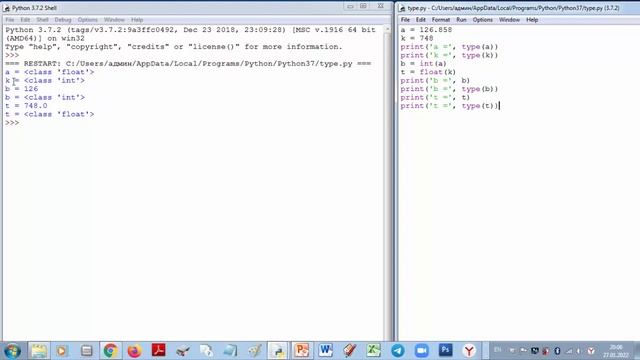Click the line 'k = 748' in editor
640x360 pixels.
[x=417, y=38]
